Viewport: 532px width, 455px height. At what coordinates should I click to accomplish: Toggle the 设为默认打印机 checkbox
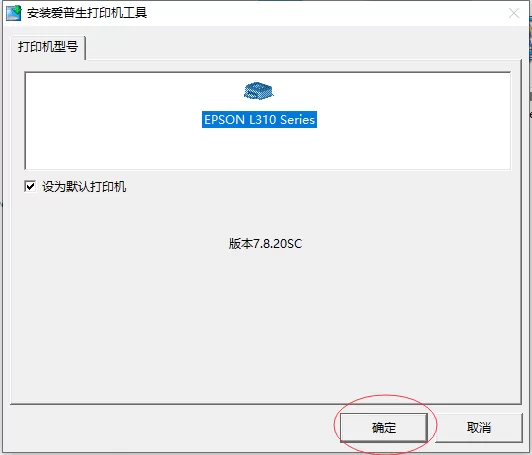click(30, 186)
